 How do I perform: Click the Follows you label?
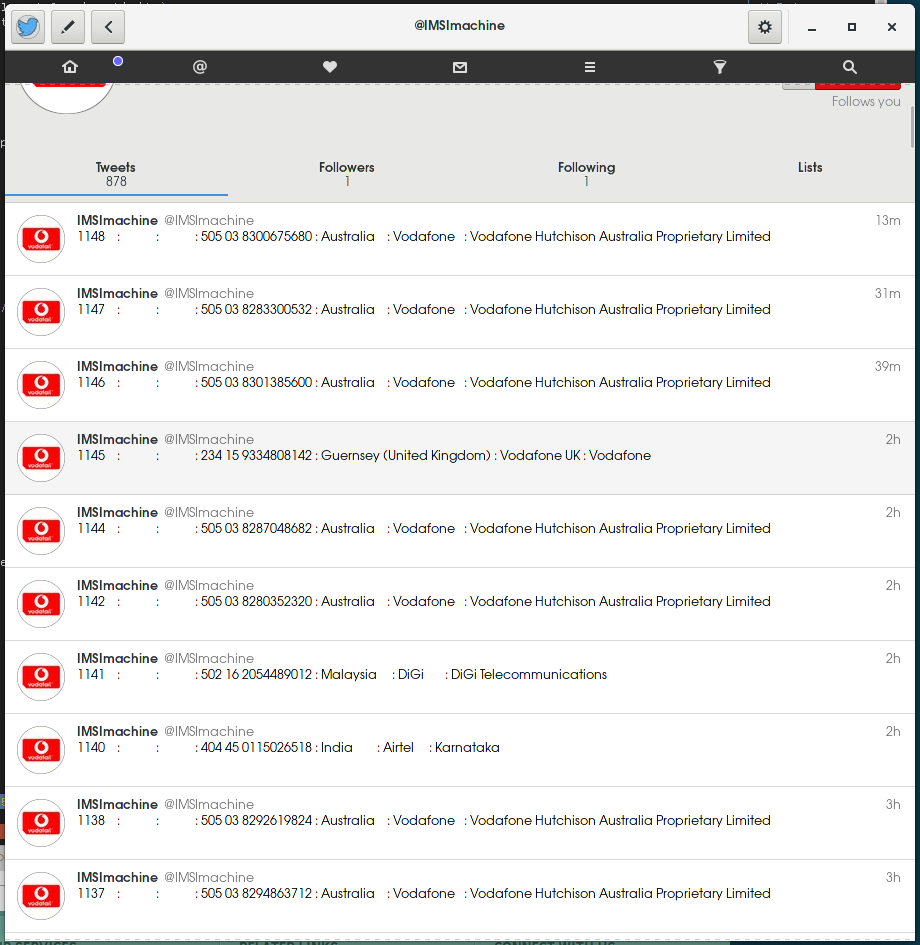pyautogui.click(x=866, y=101)
